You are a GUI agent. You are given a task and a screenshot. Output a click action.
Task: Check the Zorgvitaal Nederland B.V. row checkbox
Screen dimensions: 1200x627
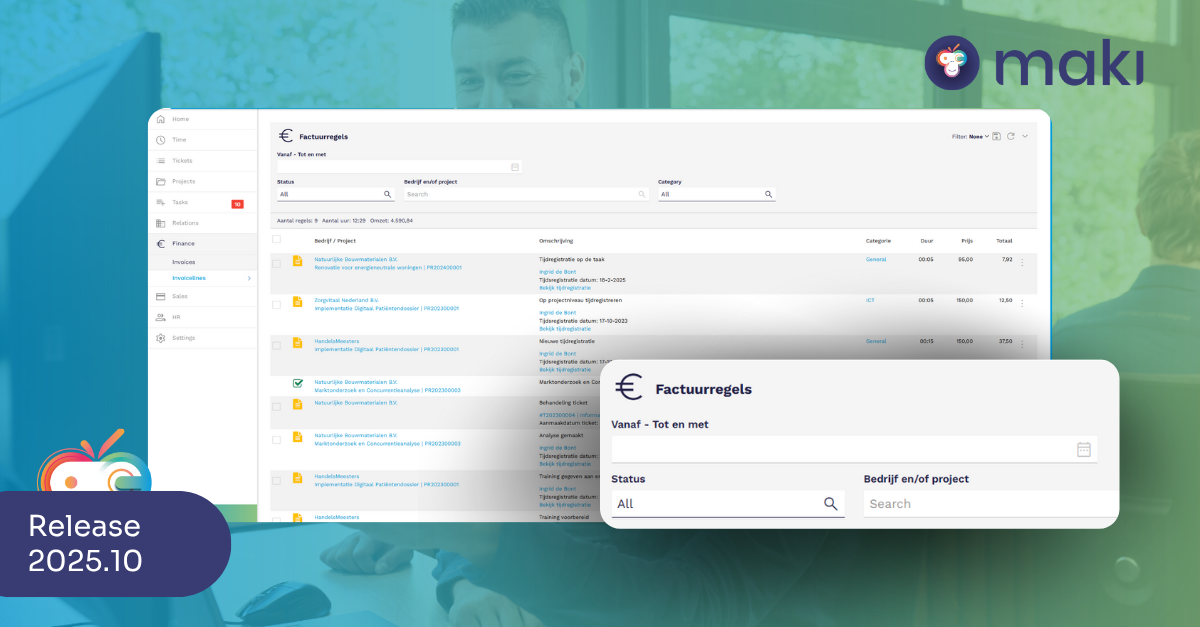point(277,304)
